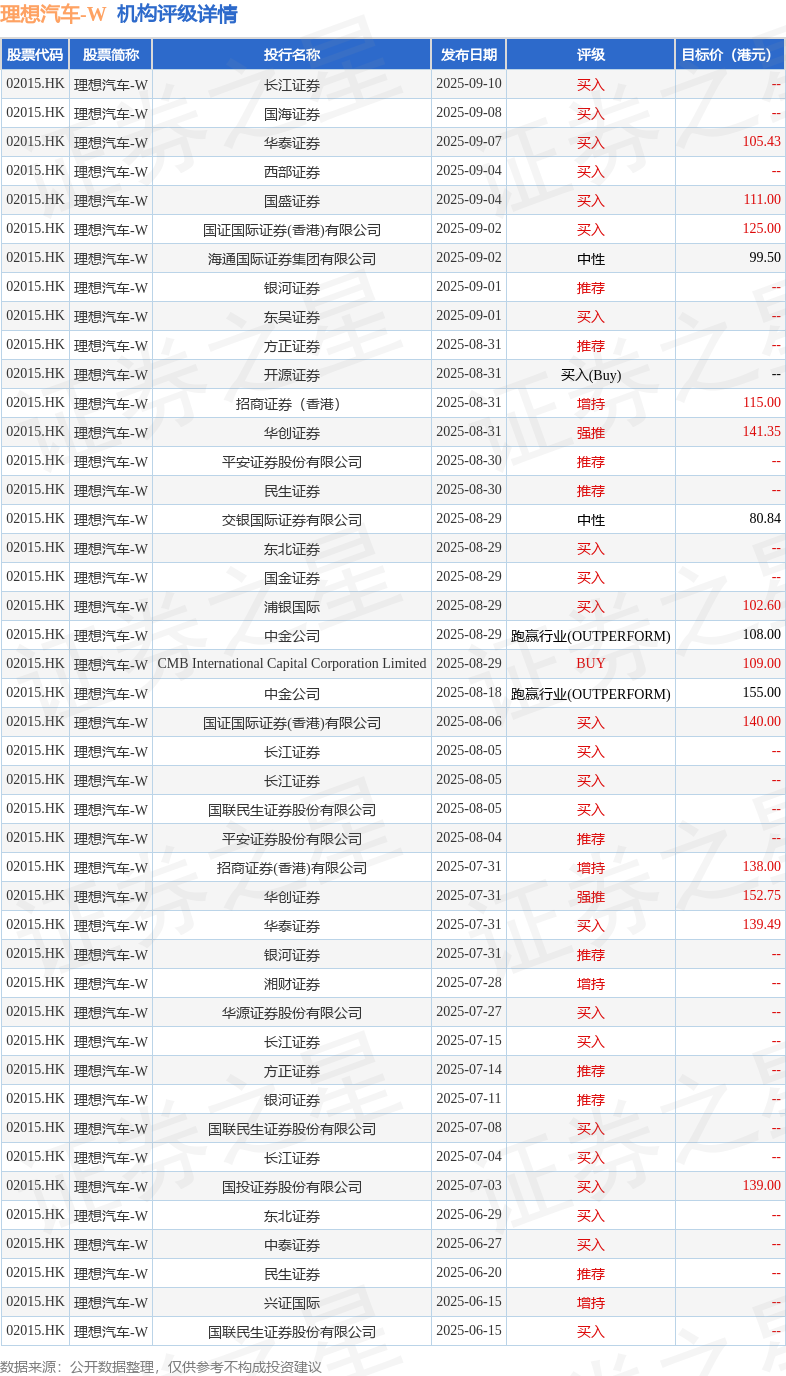The image size is (786, 1376).
Task: Click the 买入(Buy) rating cell
Action: (591, 375)
